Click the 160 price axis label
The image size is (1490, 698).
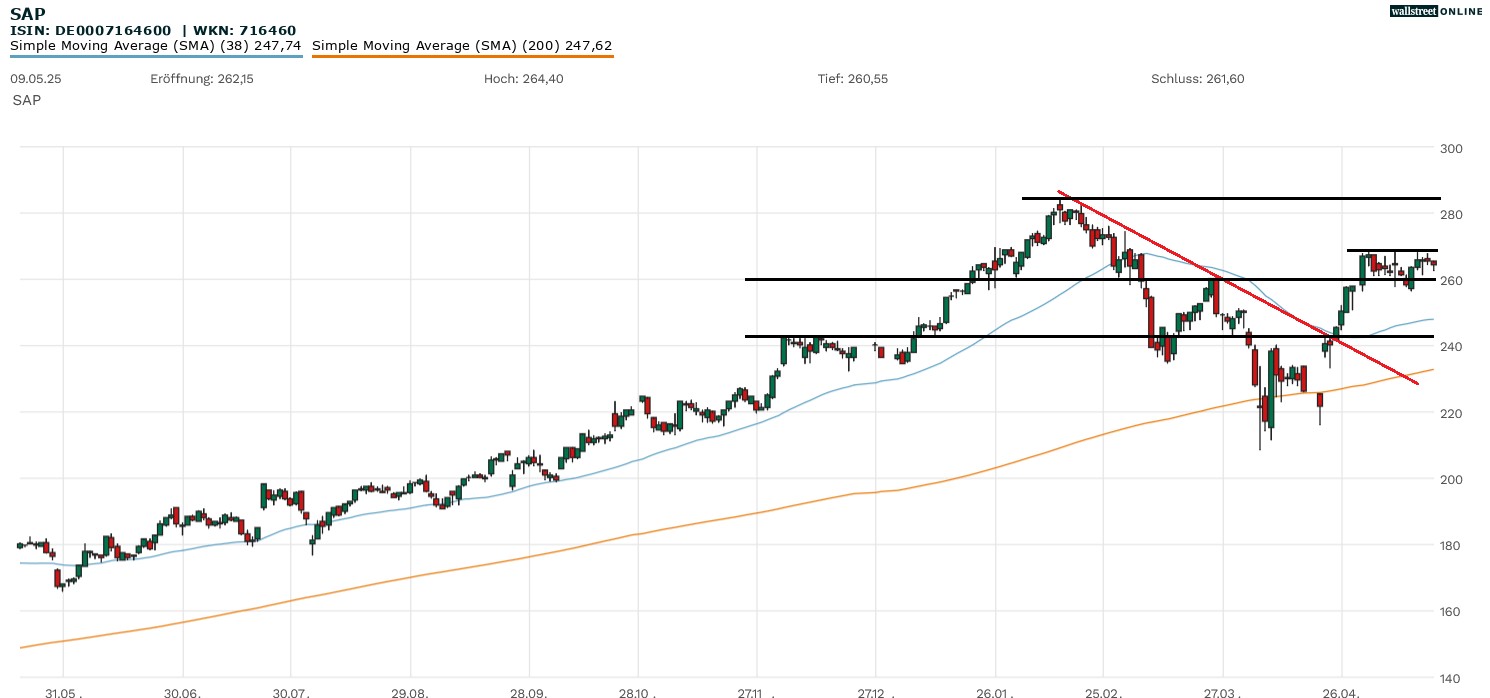point(1451,612)
